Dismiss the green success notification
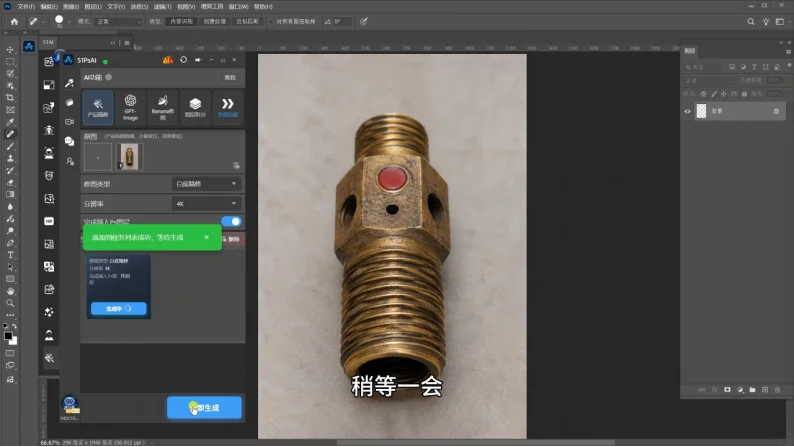The image size is (794, 447). click(x=207, y=237)
